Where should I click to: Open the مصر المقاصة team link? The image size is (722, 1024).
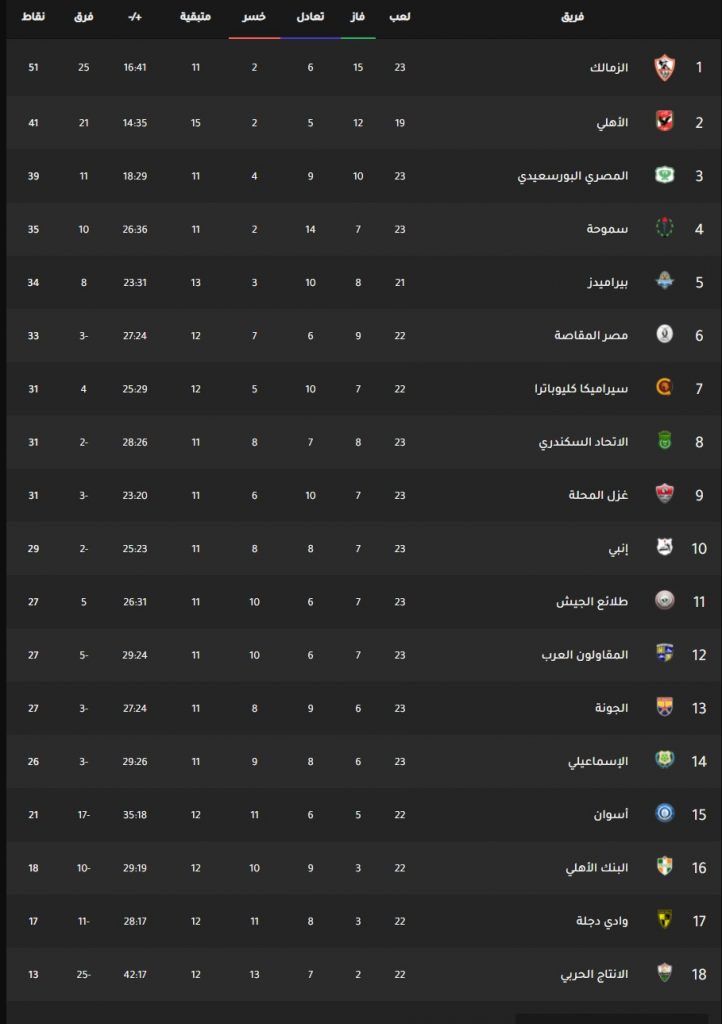click(591, 336)
